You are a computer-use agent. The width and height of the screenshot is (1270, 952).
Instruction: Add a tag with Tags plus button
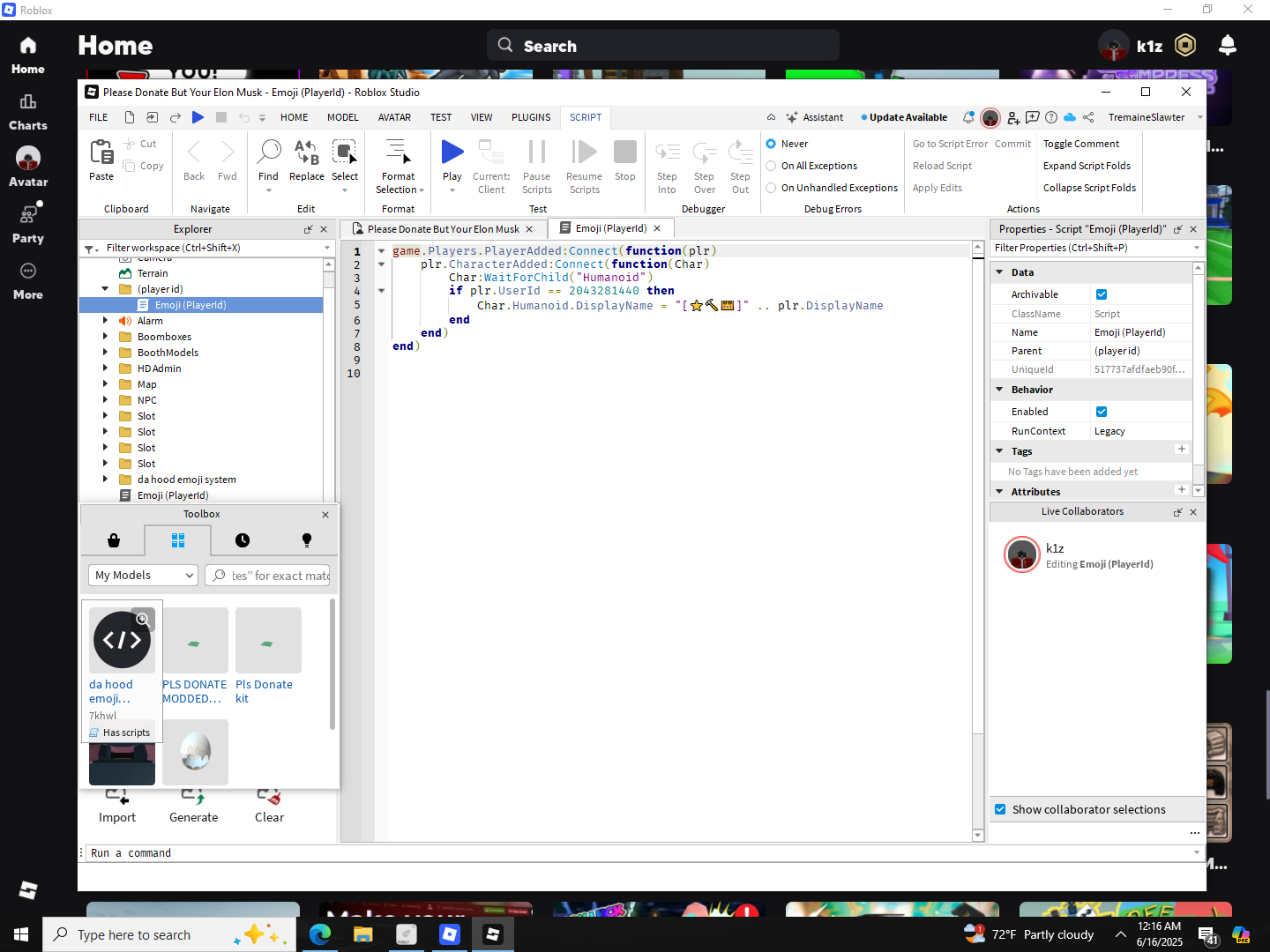(1182, 450)
